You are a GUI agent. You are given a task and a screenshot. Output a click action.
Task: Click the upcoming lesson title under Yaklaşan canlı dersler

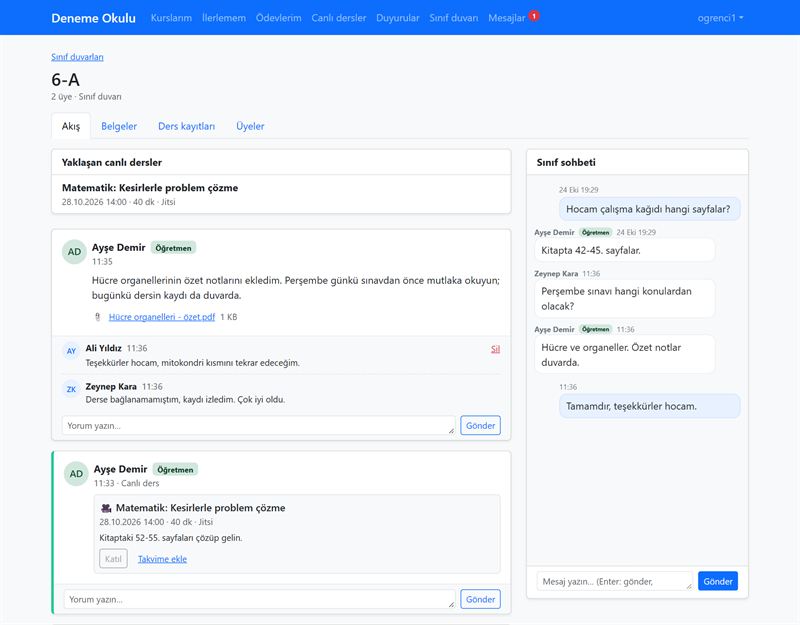coord(150,188)
